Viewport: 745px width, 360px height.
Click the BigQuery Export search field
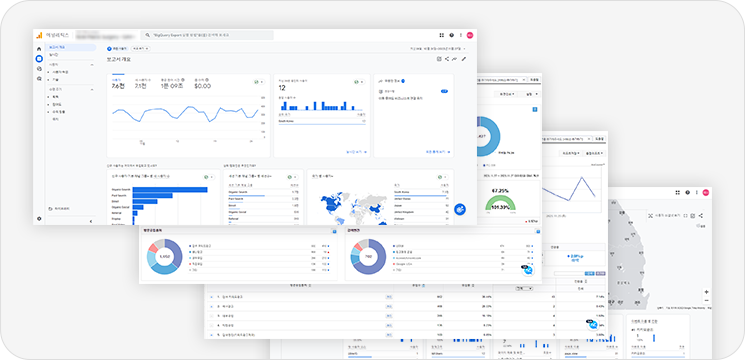click(x=207, y=35)
